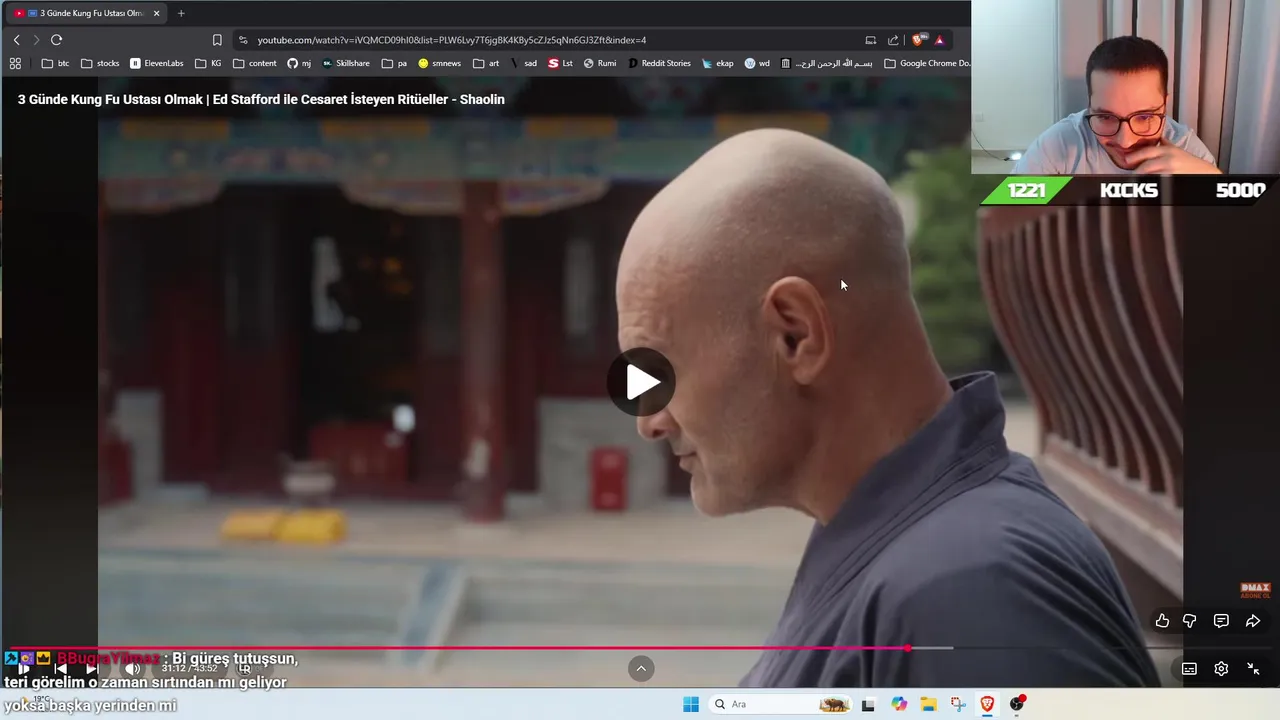Screen dimensions: 1280x720
Task: Click the 31:12 / 43:52 time display
Action: [x=189, y=669]
